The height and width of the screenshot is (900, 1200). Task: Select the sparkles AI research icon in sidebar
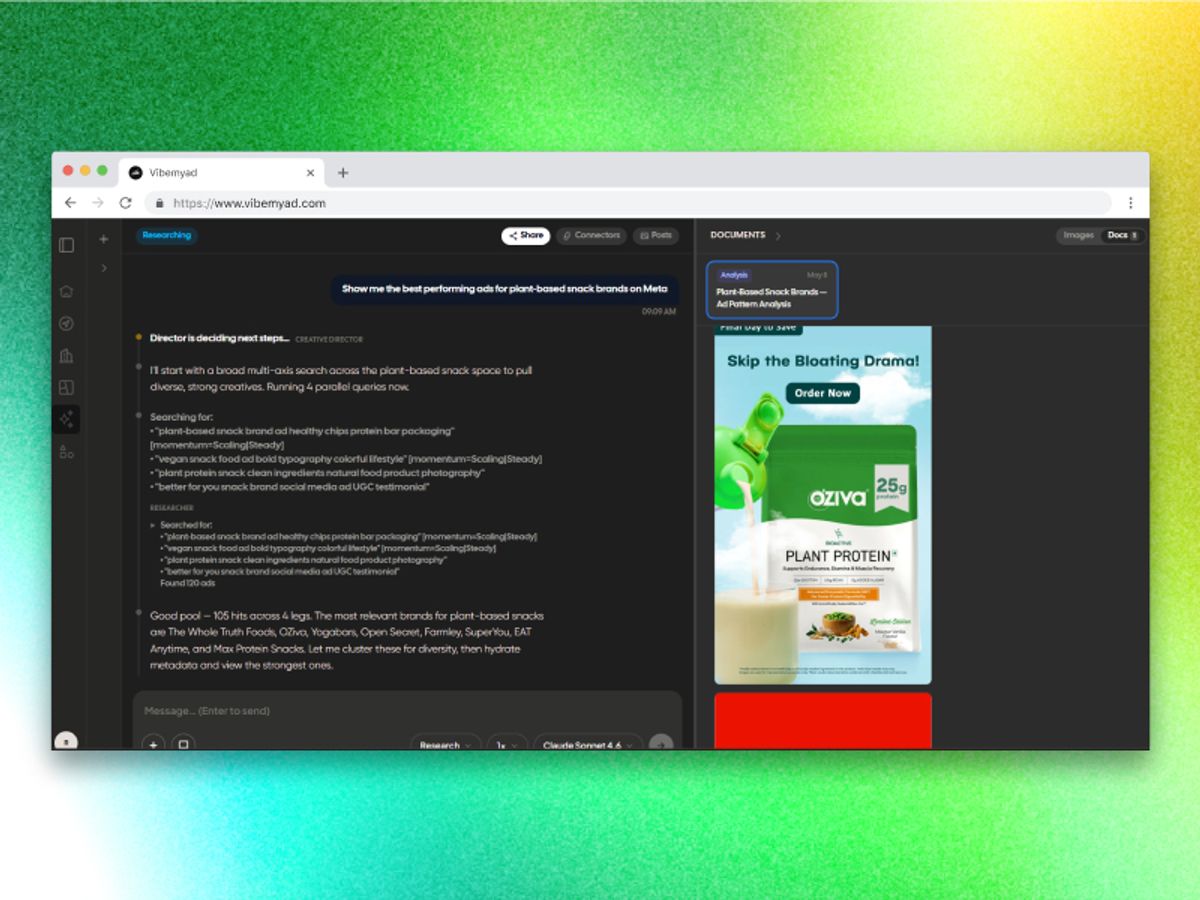(x=66, y=420)
